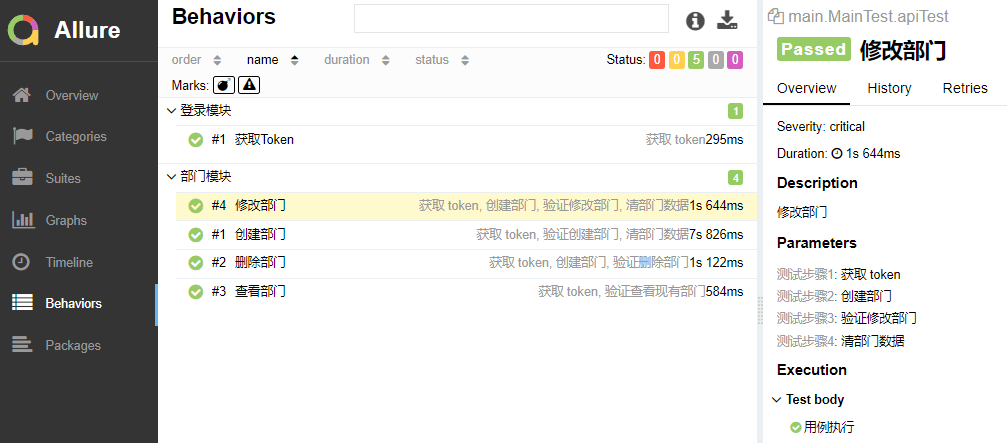Click the 'Severity: critical' text
The width and height of the screenshot is (1007, 443).
coord(821,126)
